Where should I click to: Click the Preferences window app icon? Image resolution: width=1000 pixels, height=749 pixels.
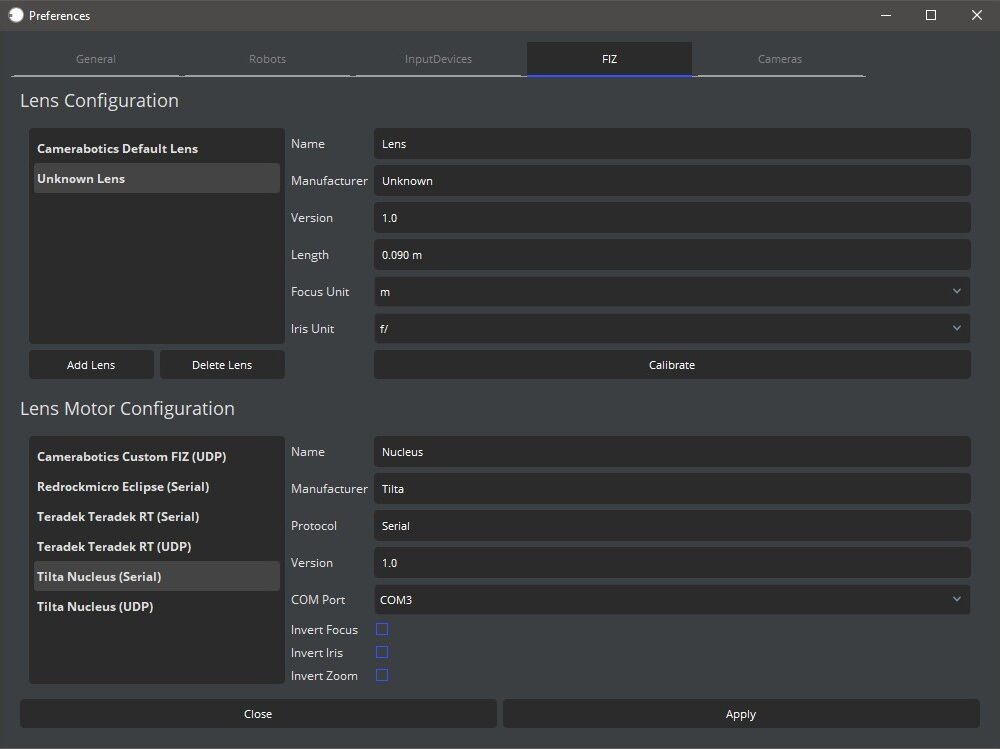pos(16,15)
